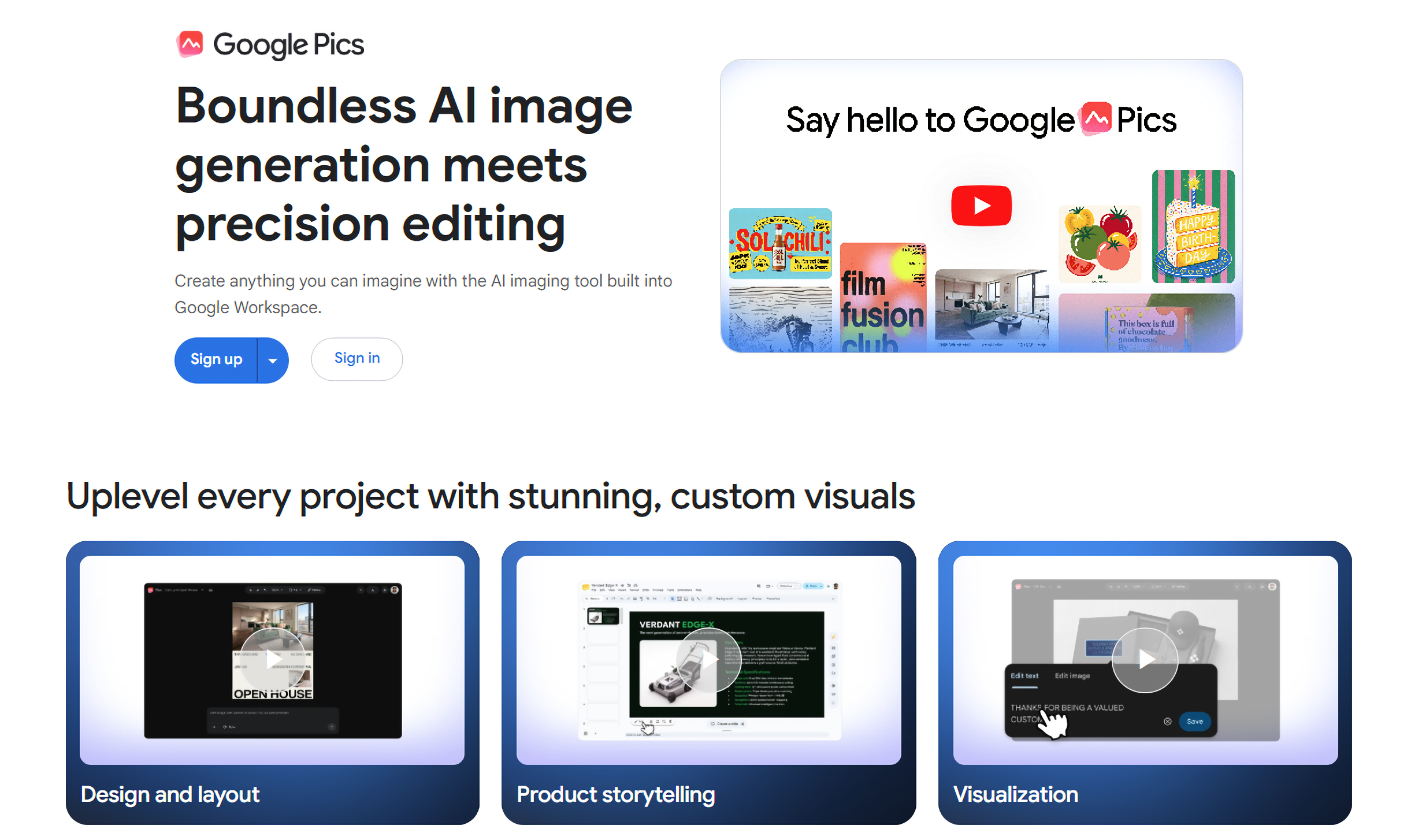Click the lawn mower image in preview
Screen dimensions: 1411x840
[678, 674]
